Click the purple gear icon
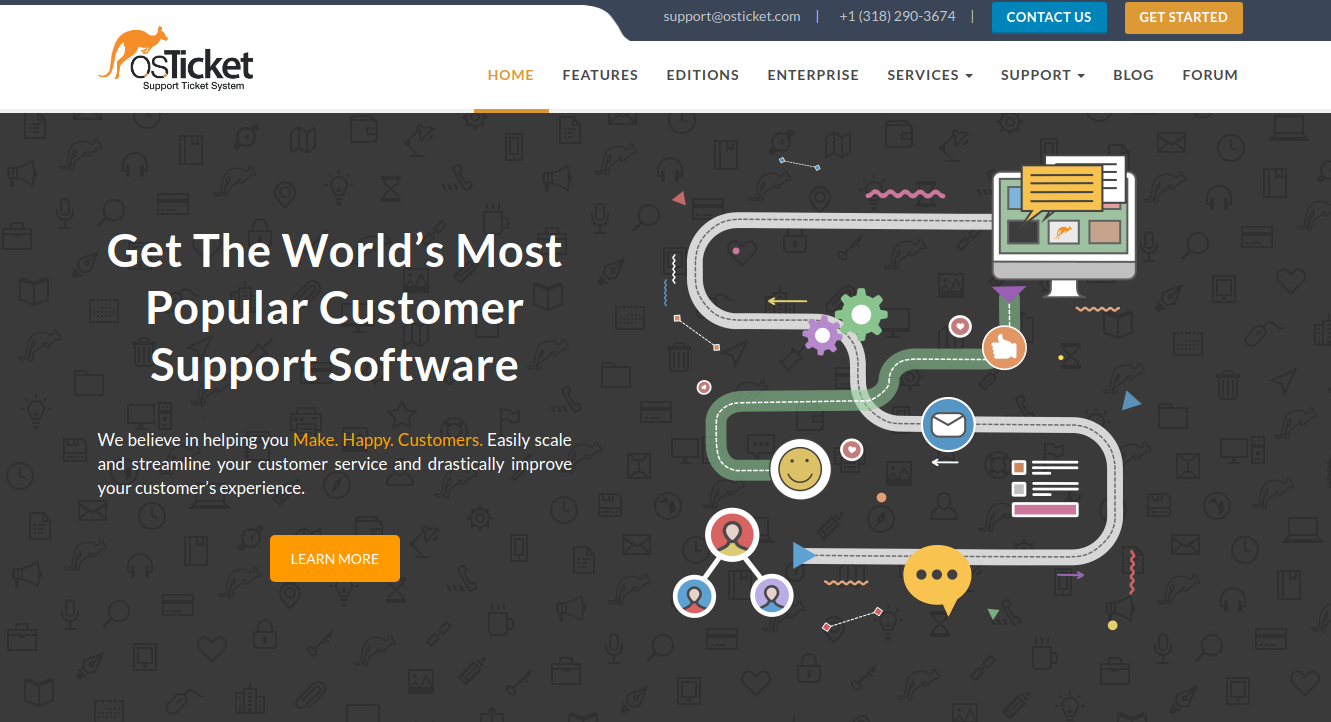The width and height of the screenshot is (1331, 722). (x=822, y=336)
